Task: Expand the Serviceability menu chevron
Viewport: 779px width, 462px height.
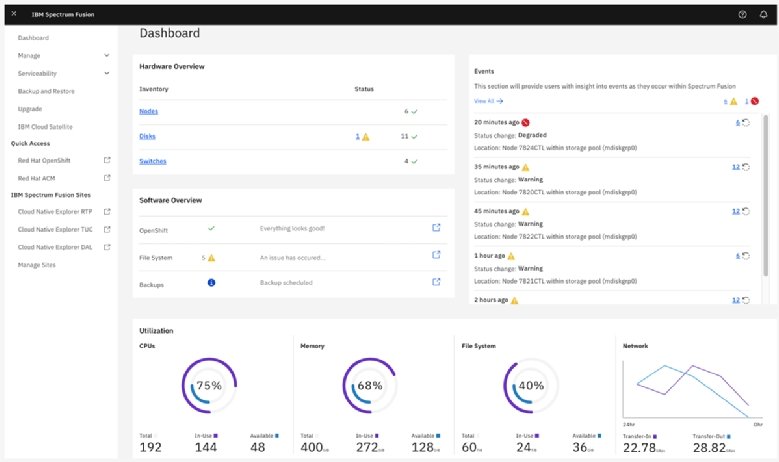Action: [x=107, y=73]
